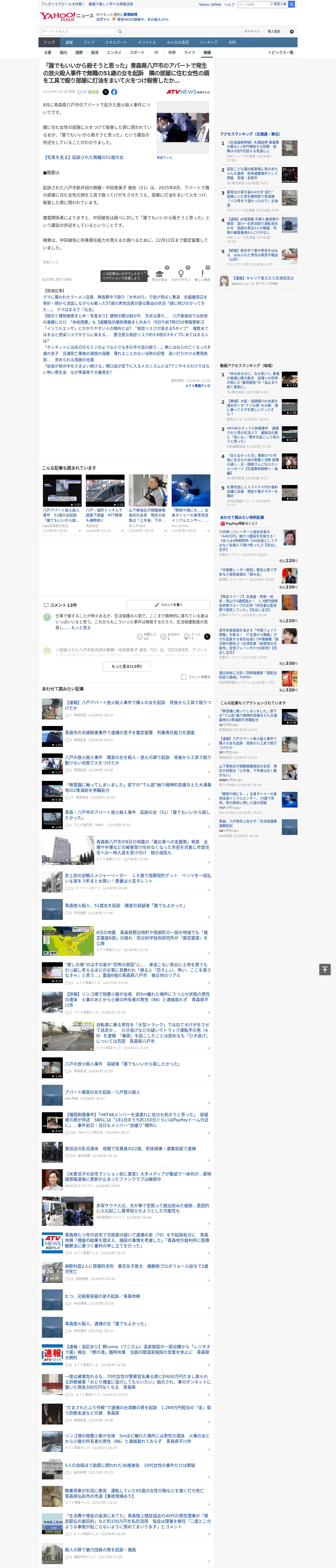Click 新規取得 ID registration link

131,14
